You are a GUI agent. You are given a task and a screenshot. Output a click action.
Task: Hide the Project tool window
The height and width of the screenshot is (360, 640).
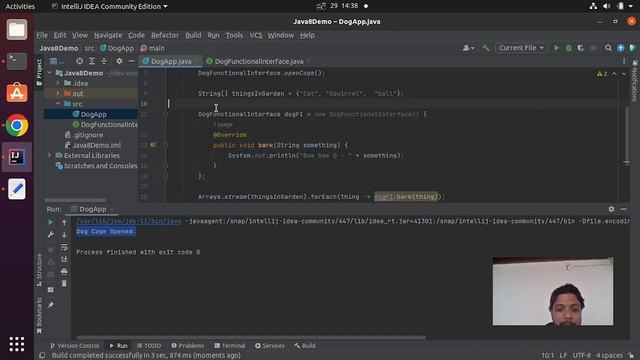pos(131,61)
